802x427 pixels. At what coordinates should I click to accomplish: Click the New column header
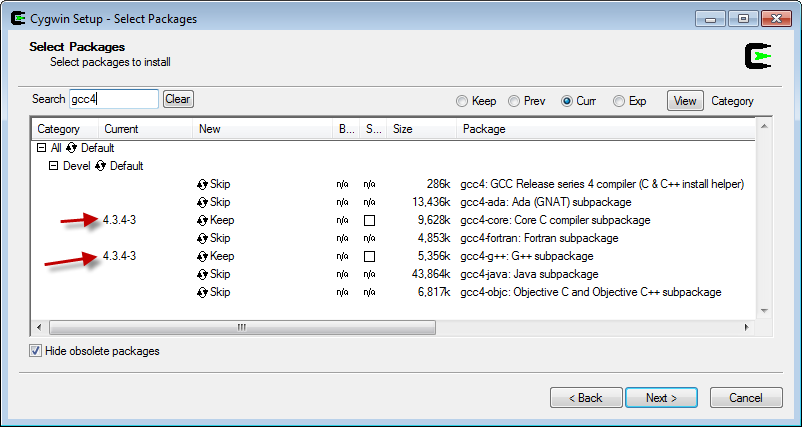click(x=262, y=129)
